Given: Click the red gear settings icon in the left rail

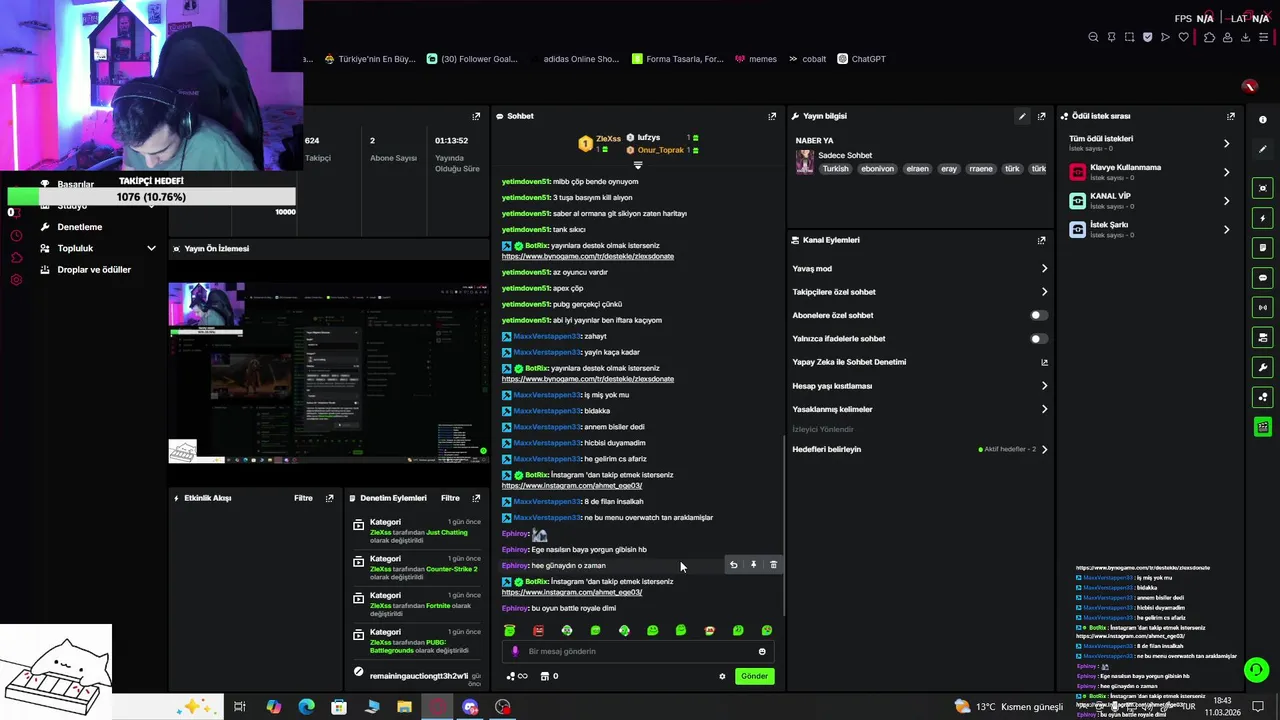Looking at the screenshot, I should pos(16,280).
